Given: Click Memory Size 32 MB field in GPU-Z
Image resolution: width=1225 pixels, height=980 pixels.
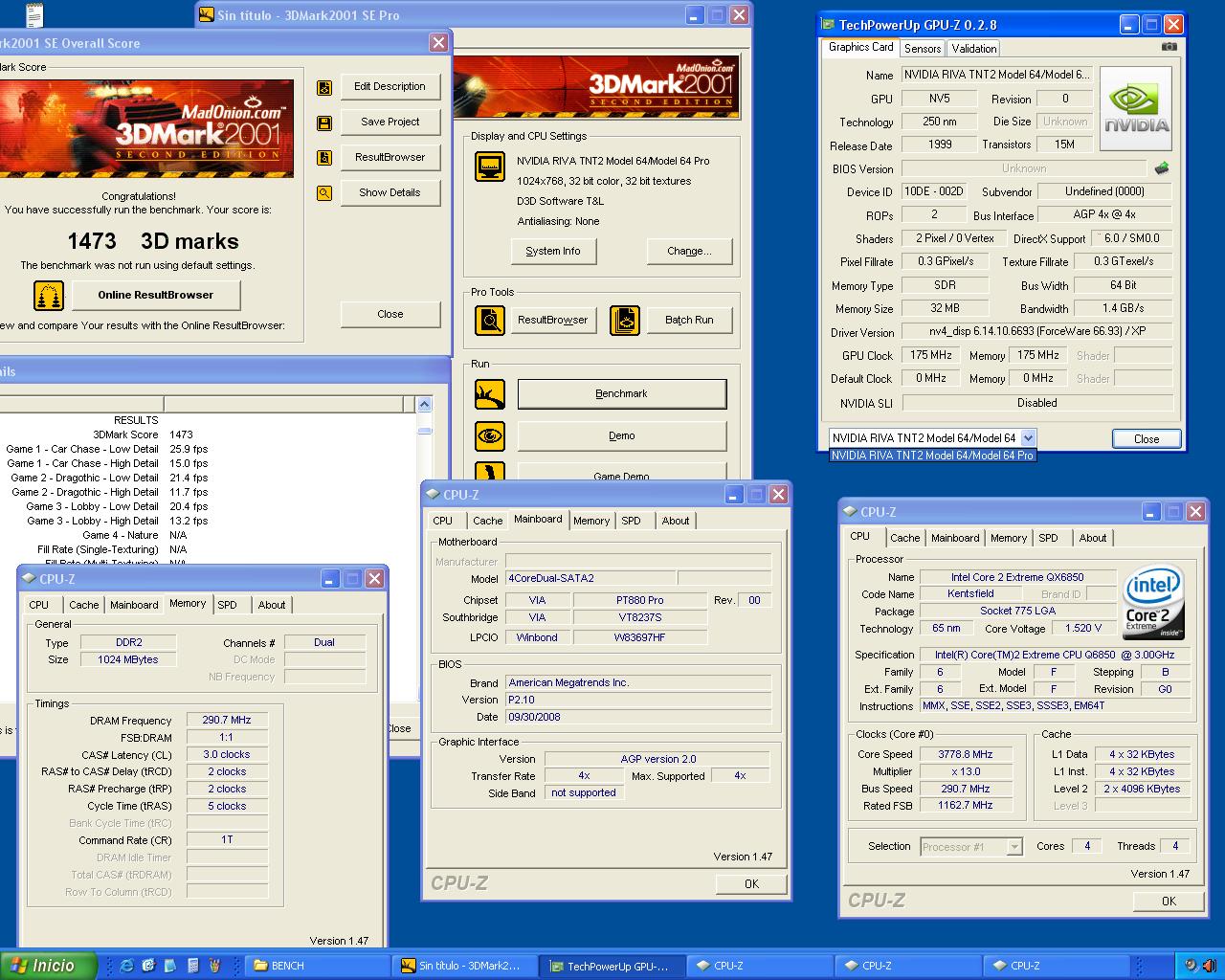Looking at the screenshot, I should pyautogui.click(x=945, y=308).
